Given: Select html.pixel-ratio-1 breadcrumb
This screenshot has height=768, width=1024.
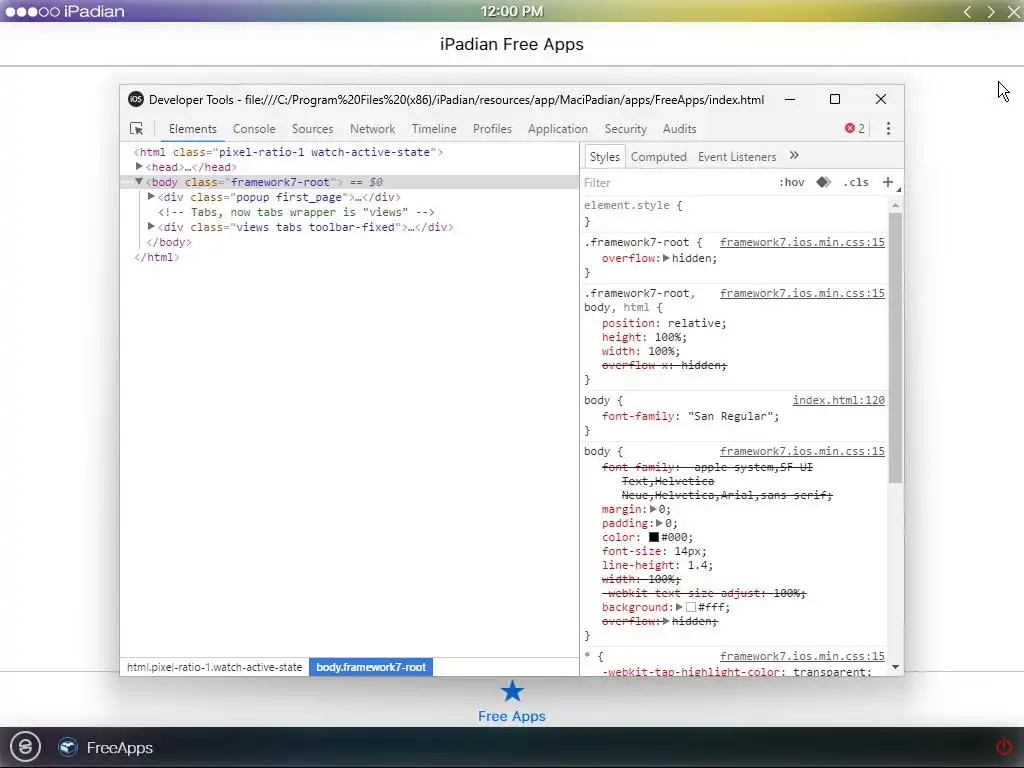Looking at the screenshot, I should point(214,667).
